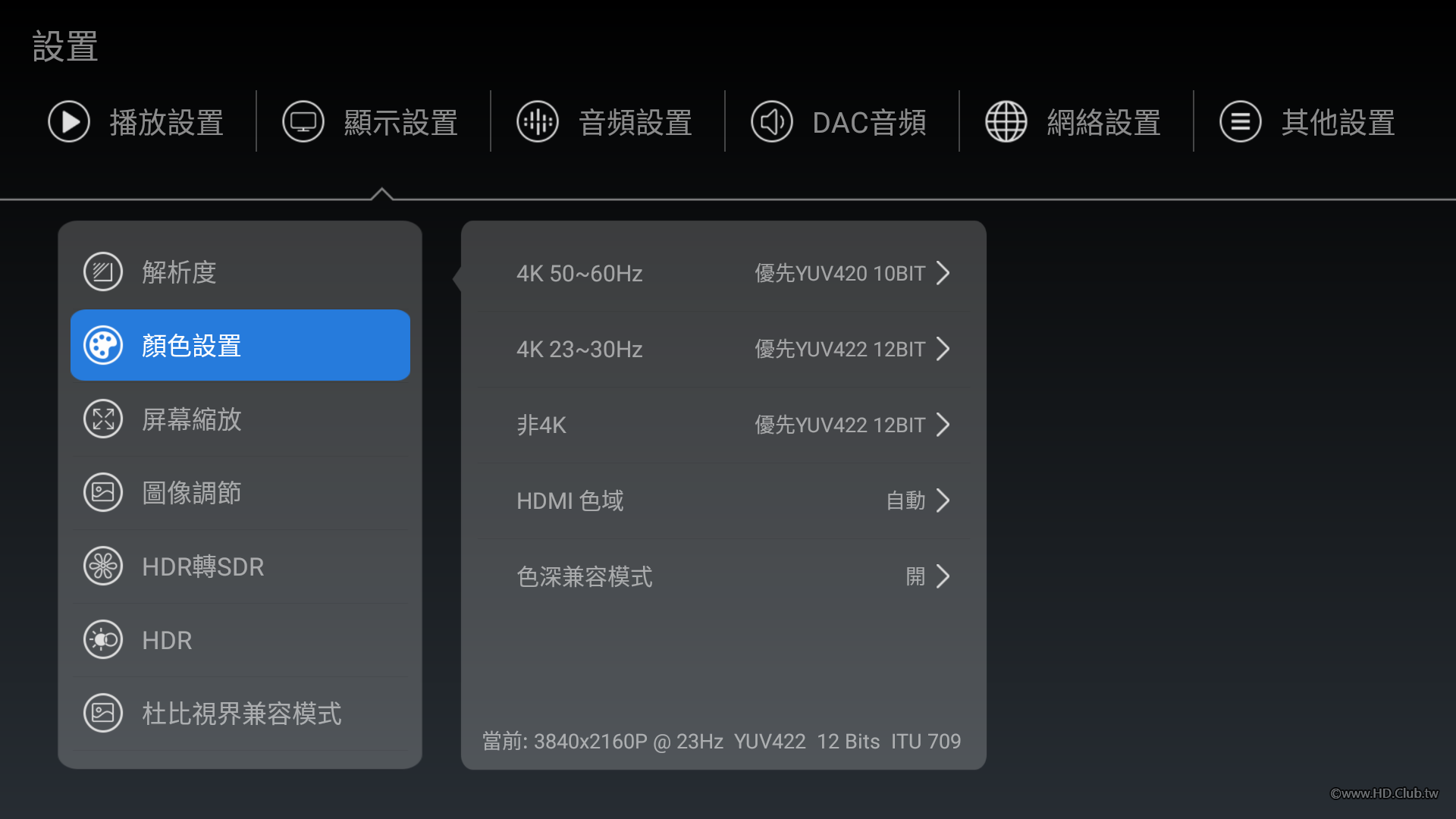Viewport: 1456px width, 819px height.
Task: Open HDR轉SDR settings entry
Action: click(203, 566)
